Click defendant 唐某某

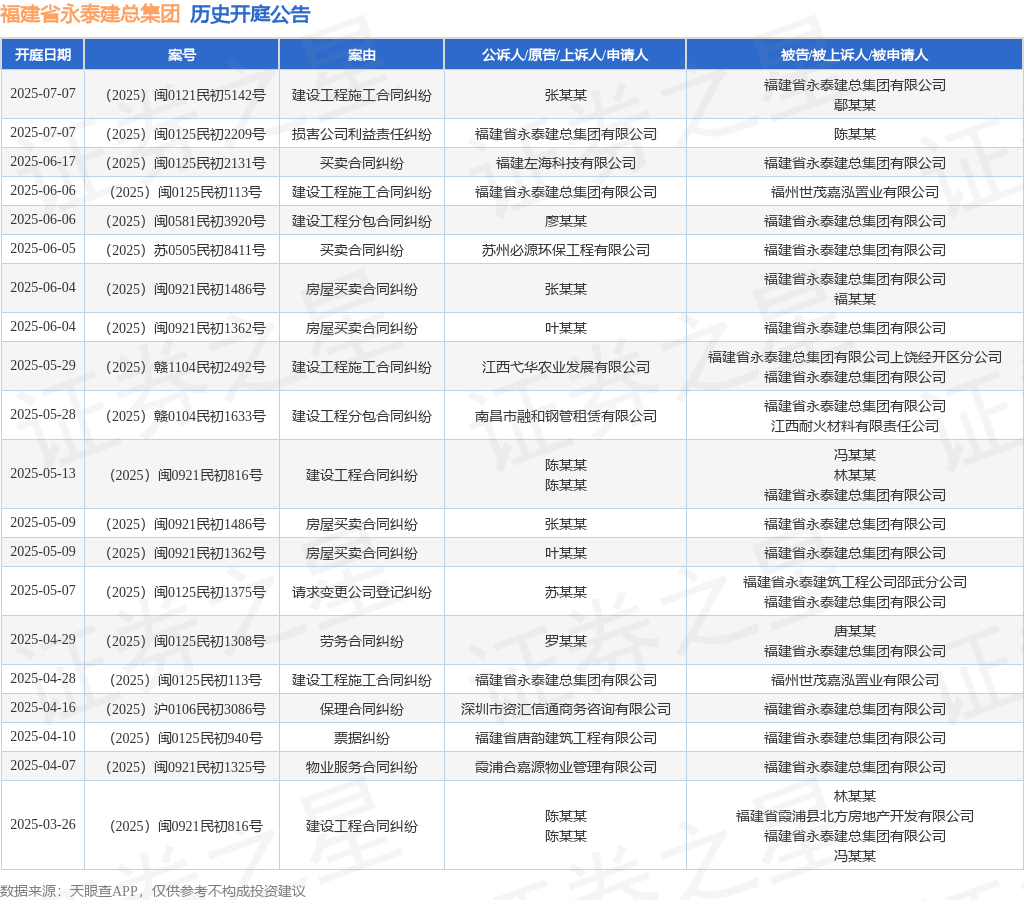coord(855,632)
